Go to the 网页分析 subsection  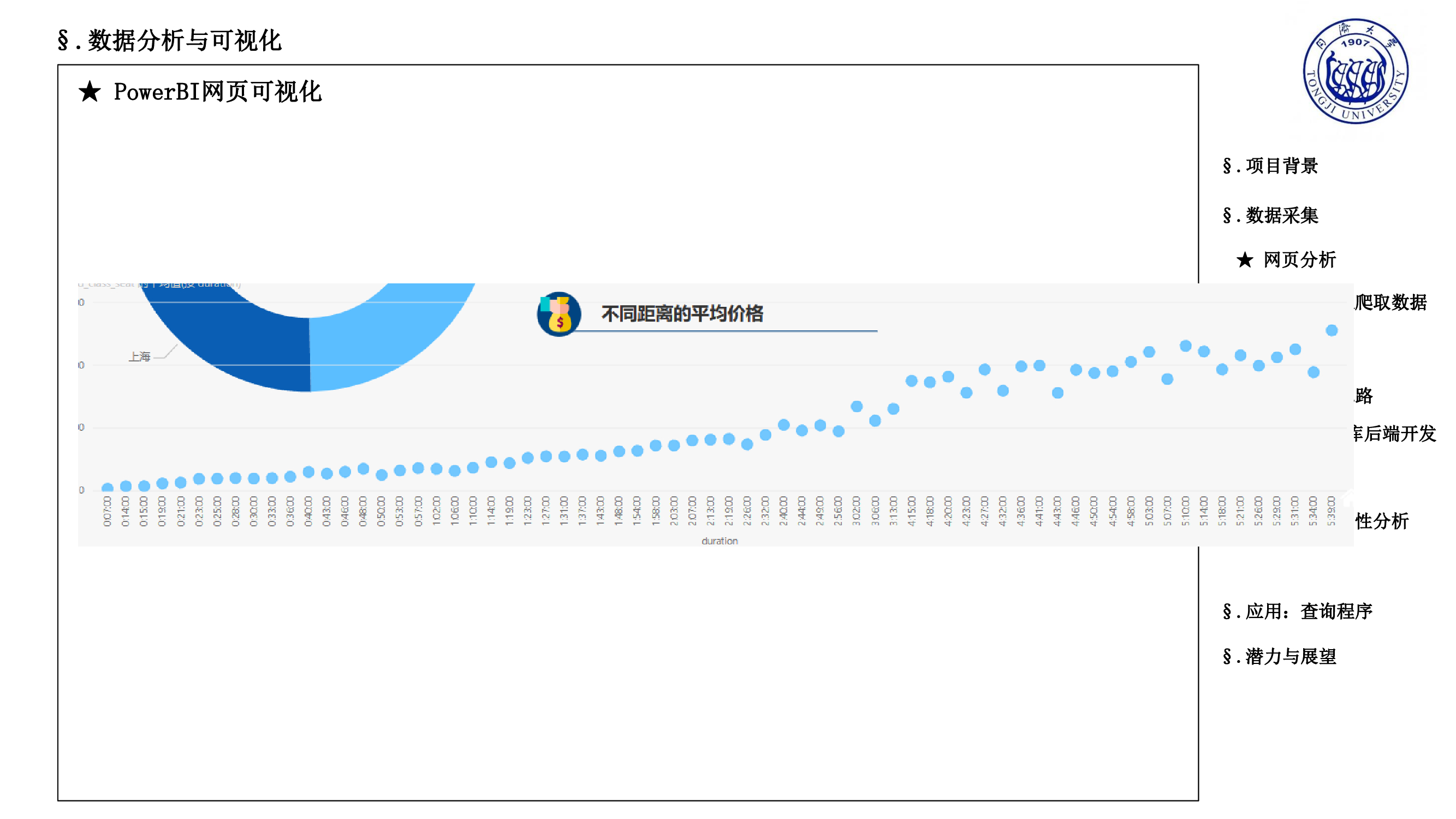(1299, 260)
